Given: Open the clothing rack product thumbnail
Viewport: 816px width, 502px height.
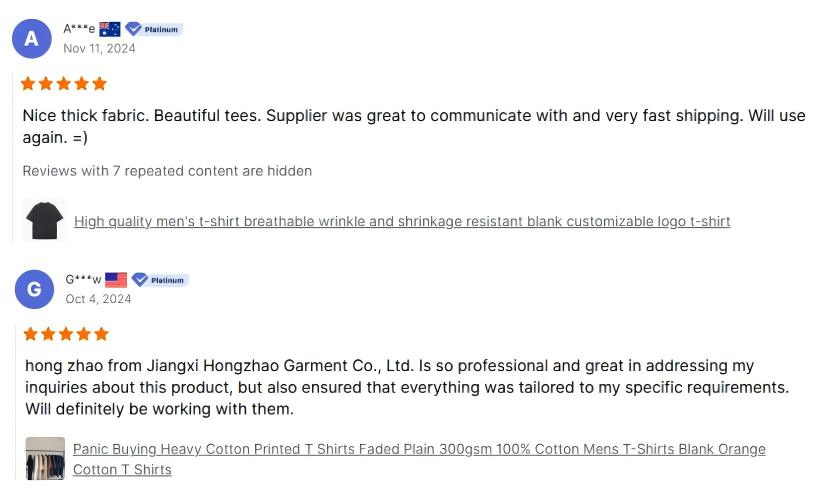Looking at the screenshot, I should 45,458.
